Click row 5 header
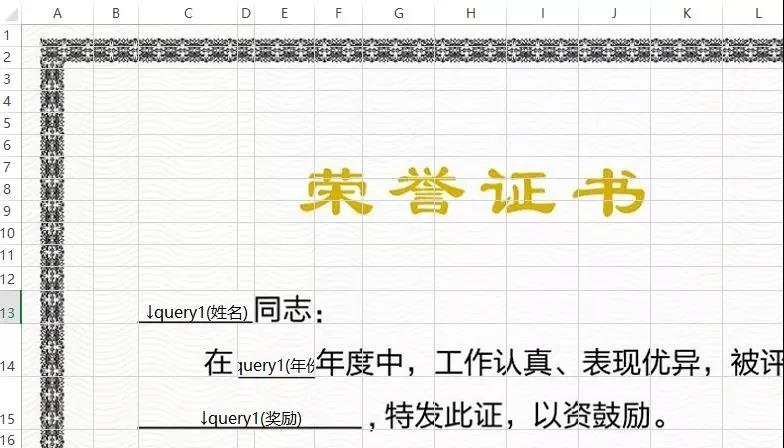 click(10, 123)
